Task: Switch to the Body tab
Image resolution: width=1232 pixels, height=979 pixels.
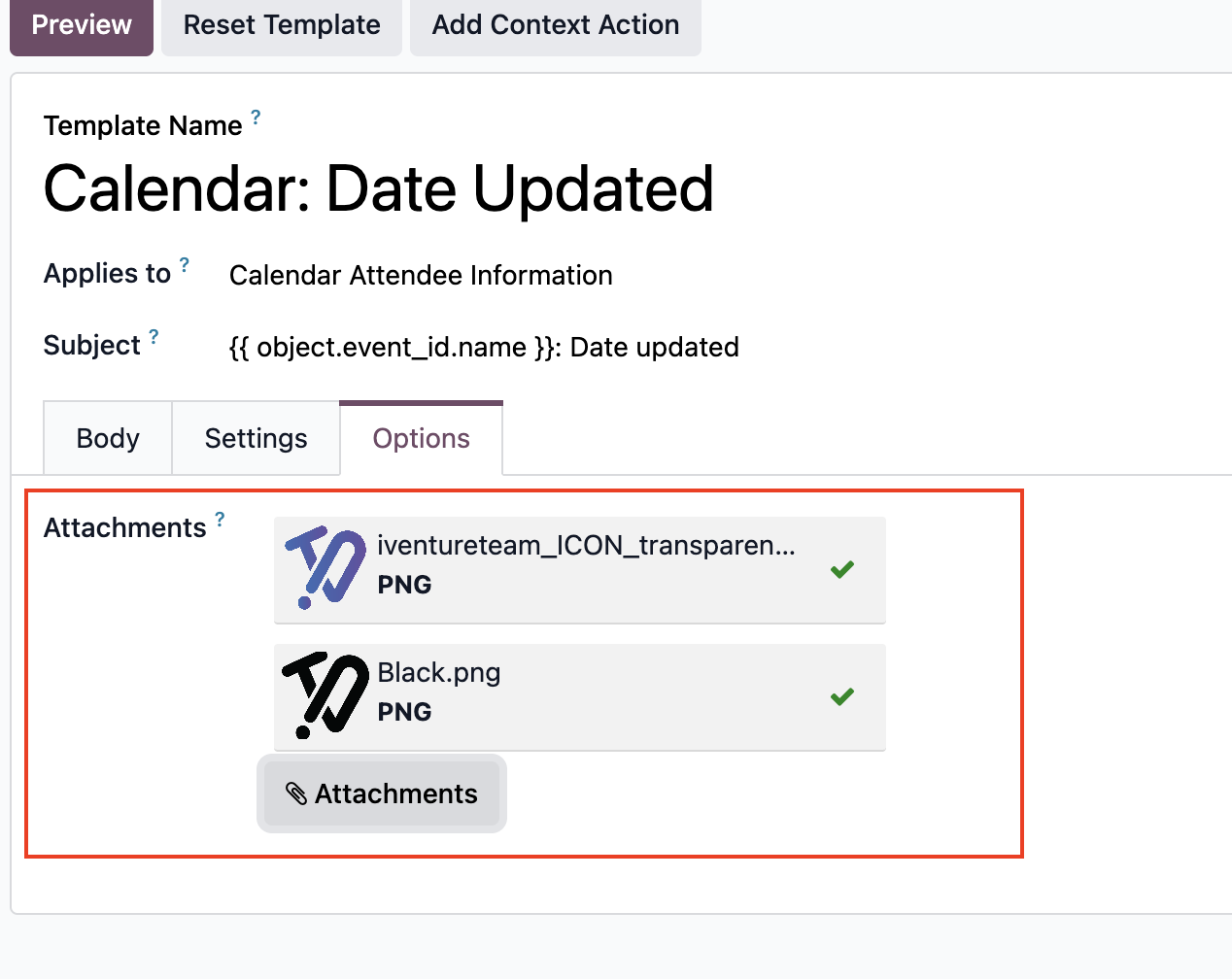Action: coord(108,438)
